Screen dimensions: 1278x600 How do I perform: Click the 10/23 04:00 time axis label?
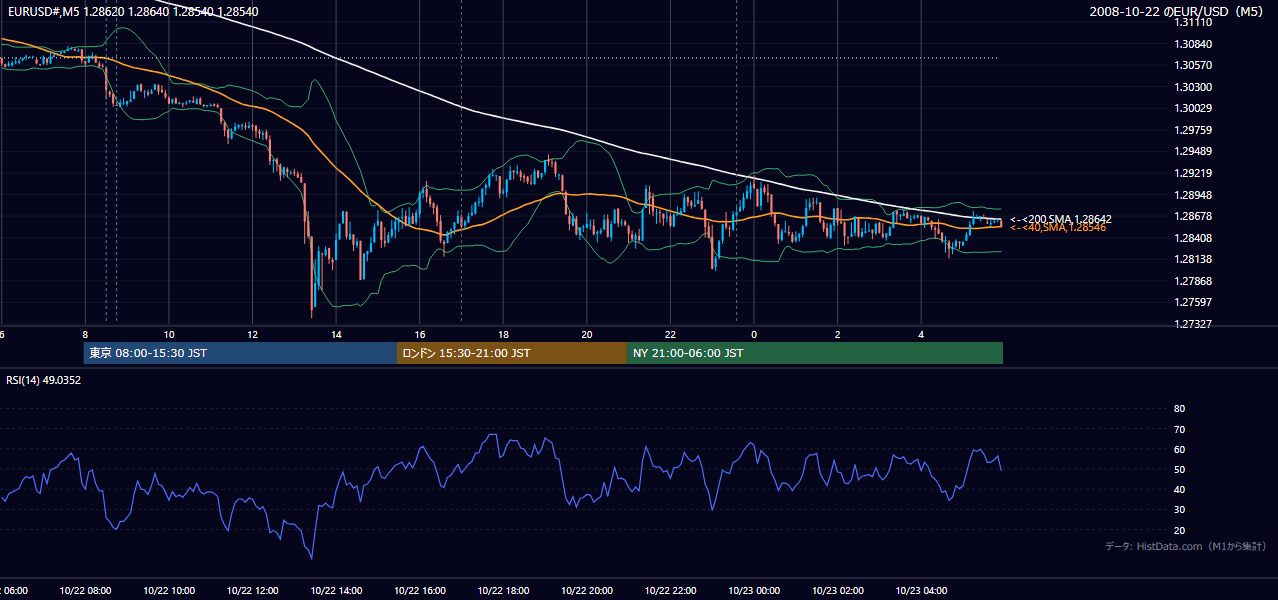[920, 590]
